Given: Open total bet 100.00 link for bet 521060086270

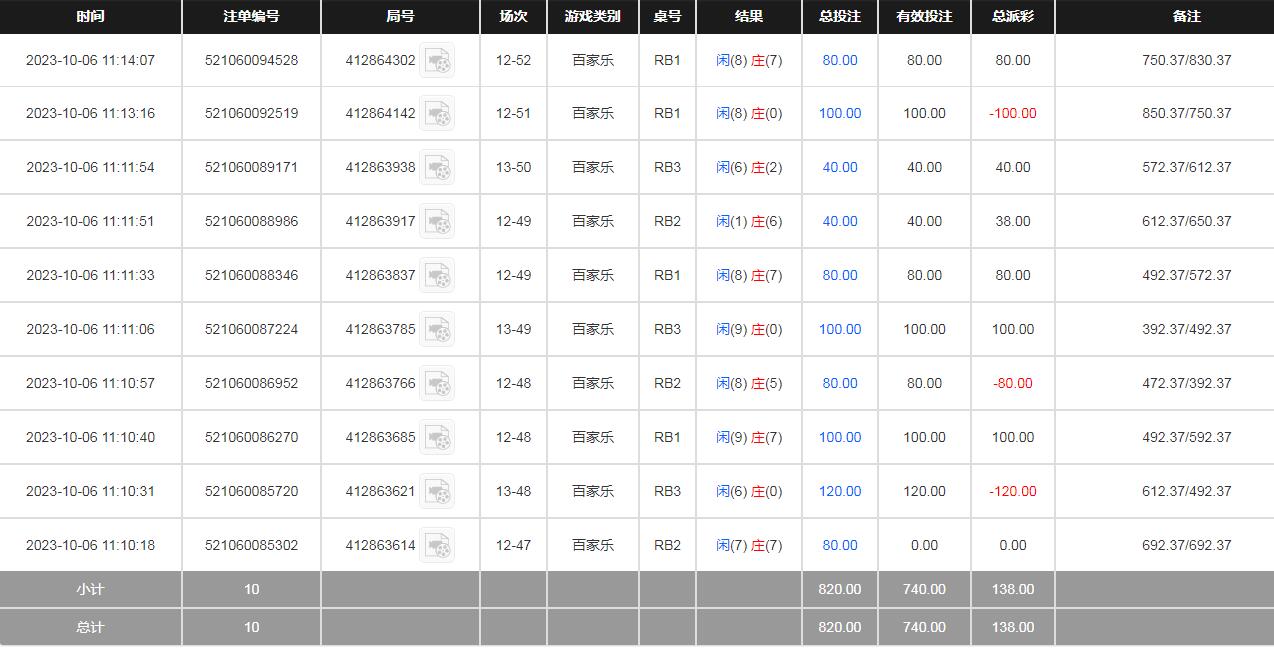Looking at the screenshot, I should point(840,437).
